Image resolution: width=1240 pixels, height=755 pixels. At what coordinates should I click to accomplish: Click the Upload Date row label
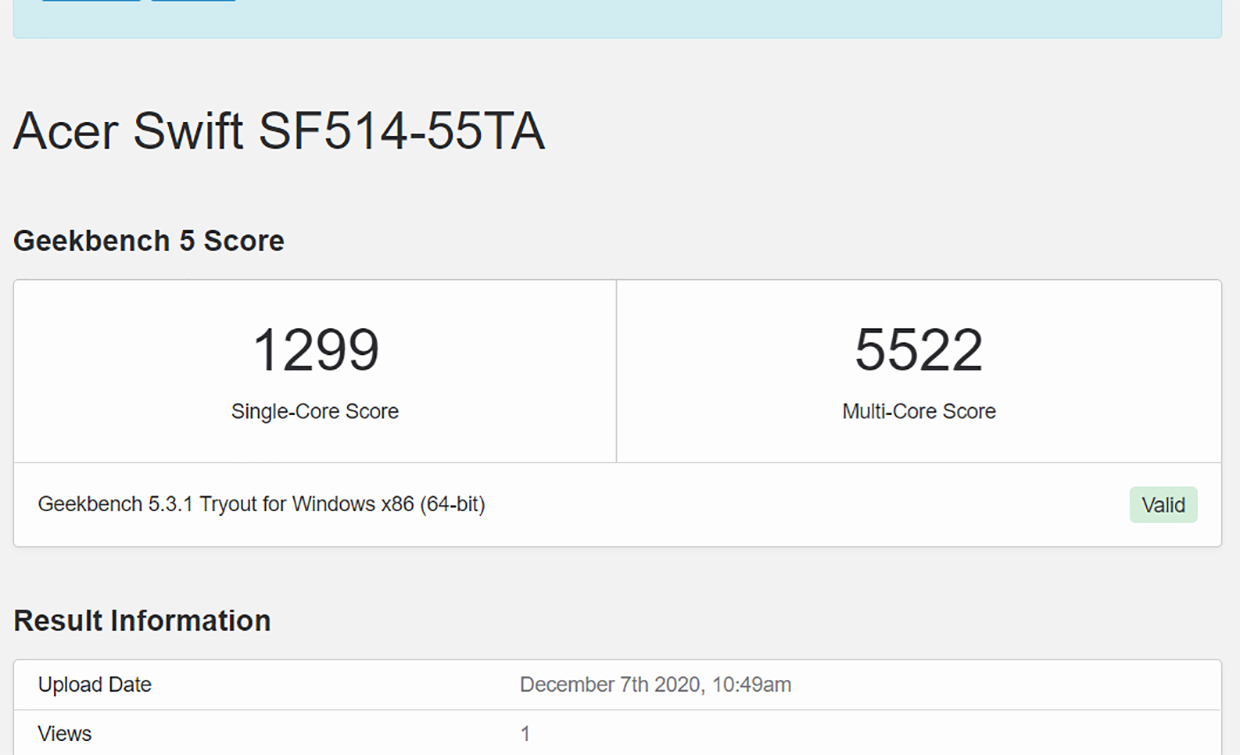tap(95, 685)
